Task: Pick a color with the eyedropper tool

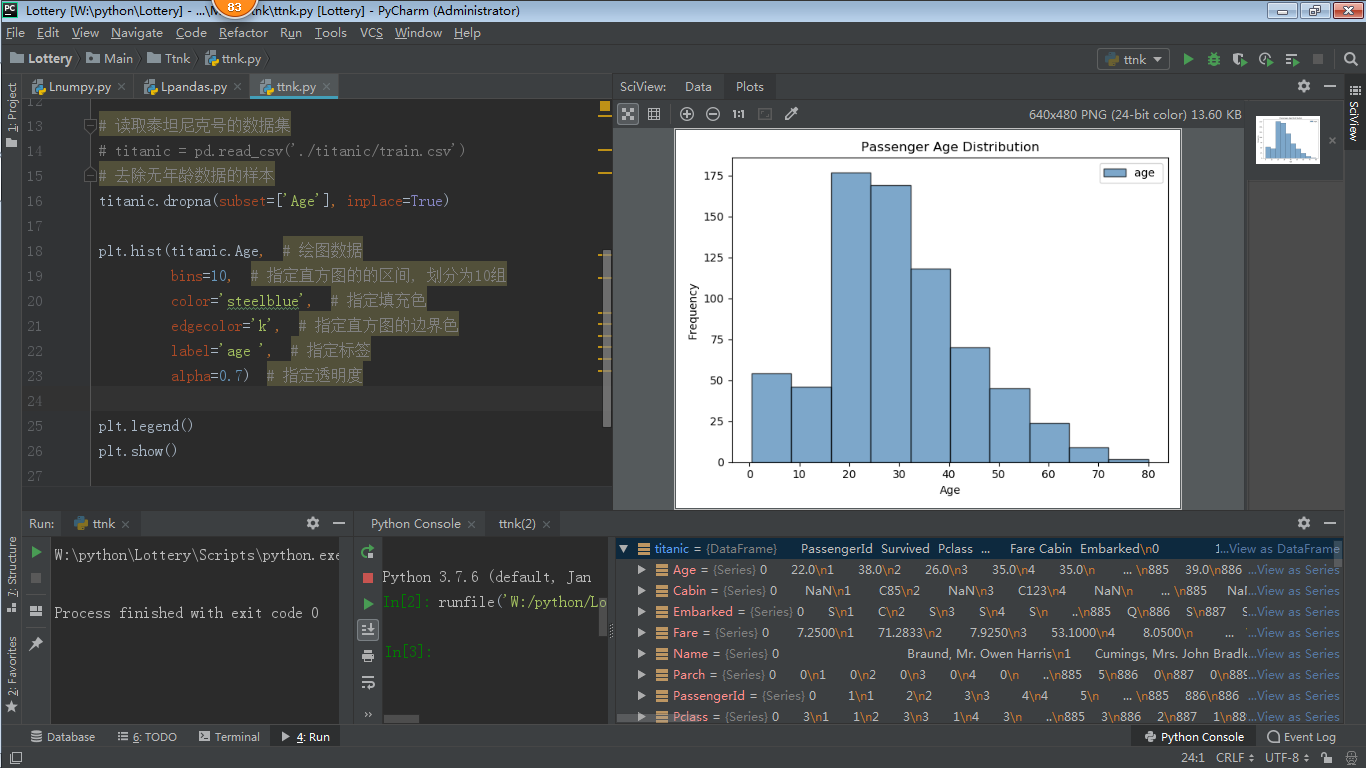Action: (791, 114)
